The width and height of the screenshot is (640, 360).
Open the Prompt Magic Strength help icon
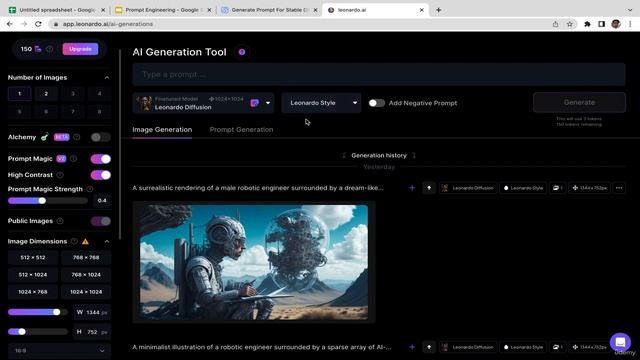90,189
